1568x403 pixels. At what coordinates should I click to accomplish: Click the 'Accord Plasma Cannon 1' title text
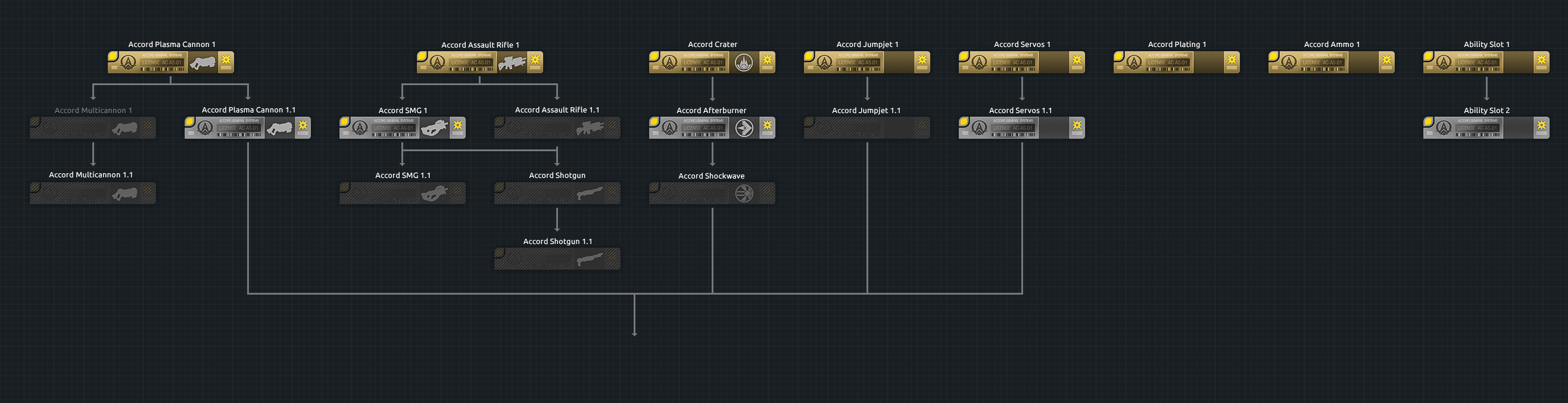tap(172, 45)
